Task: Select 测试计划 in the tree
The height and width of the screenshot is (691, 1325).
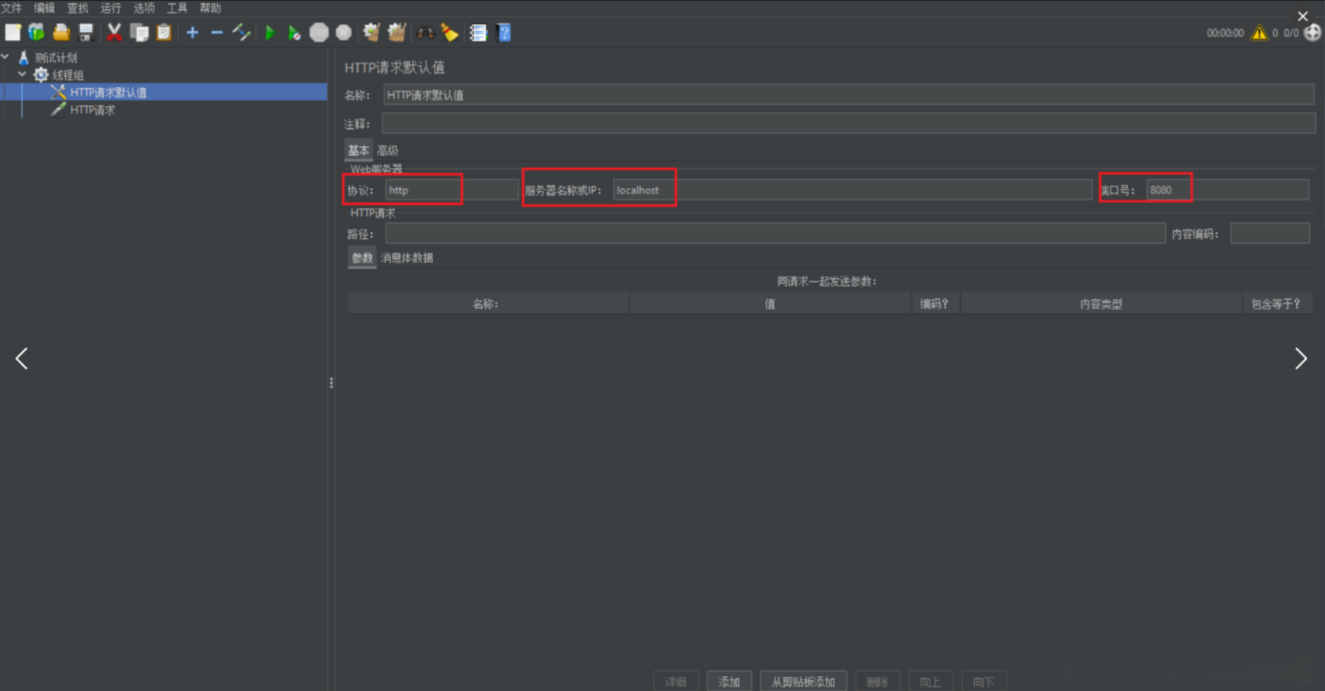Action: pyautogui.click(x=56, y=58)
